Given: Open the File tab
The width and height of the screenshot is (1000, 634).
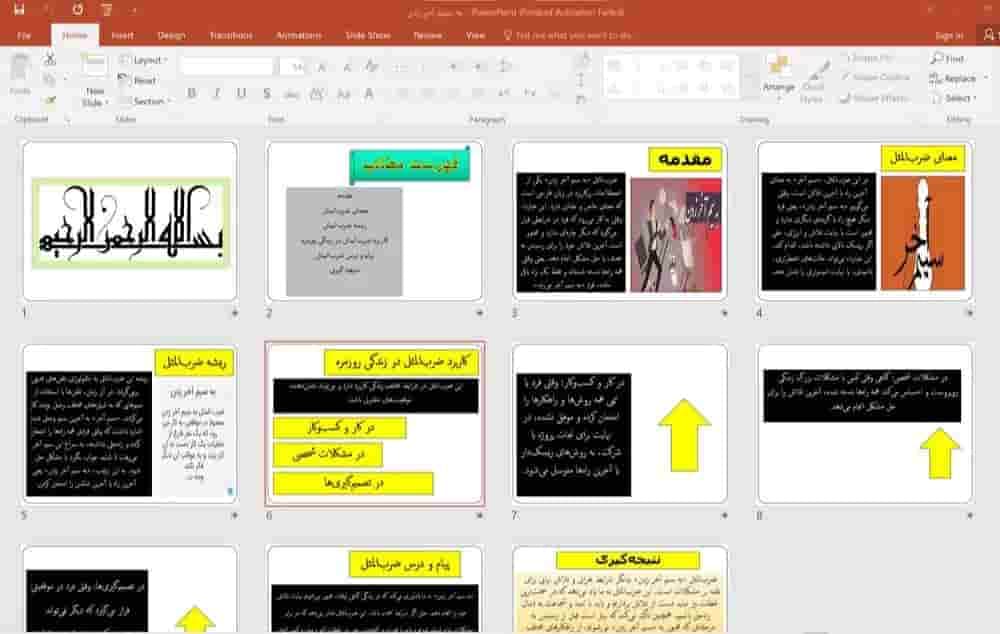Looking at the screenshot, I should (24, 35).
